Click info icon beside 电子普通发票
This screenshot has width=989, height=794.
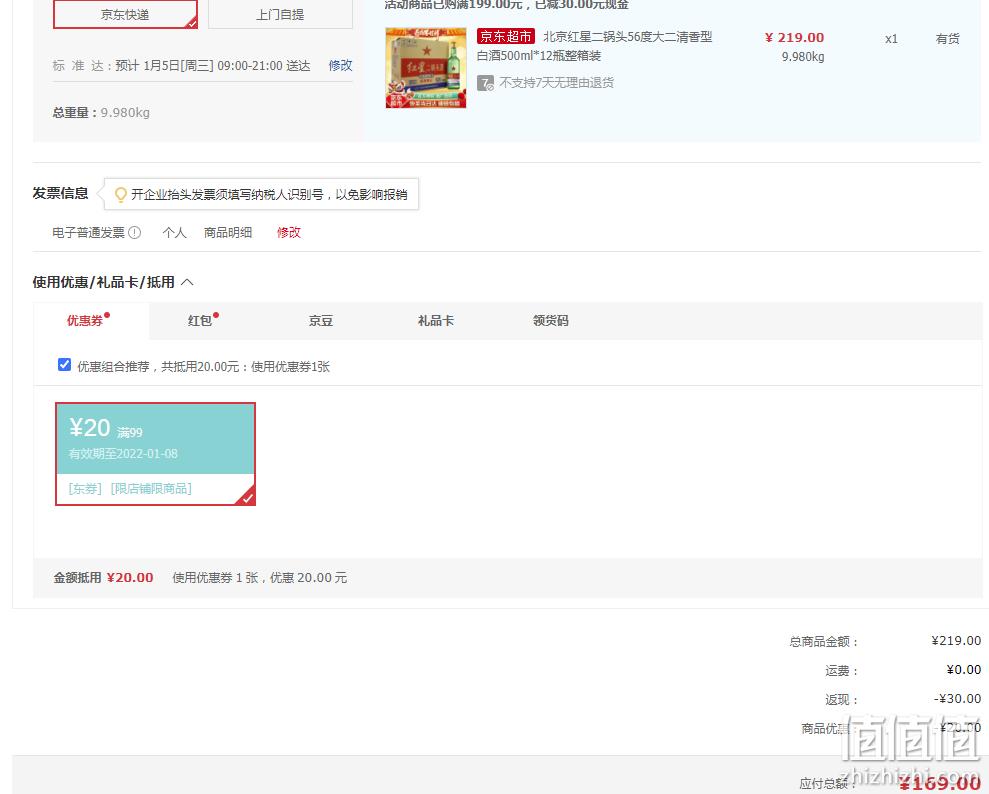click(134, 233)
